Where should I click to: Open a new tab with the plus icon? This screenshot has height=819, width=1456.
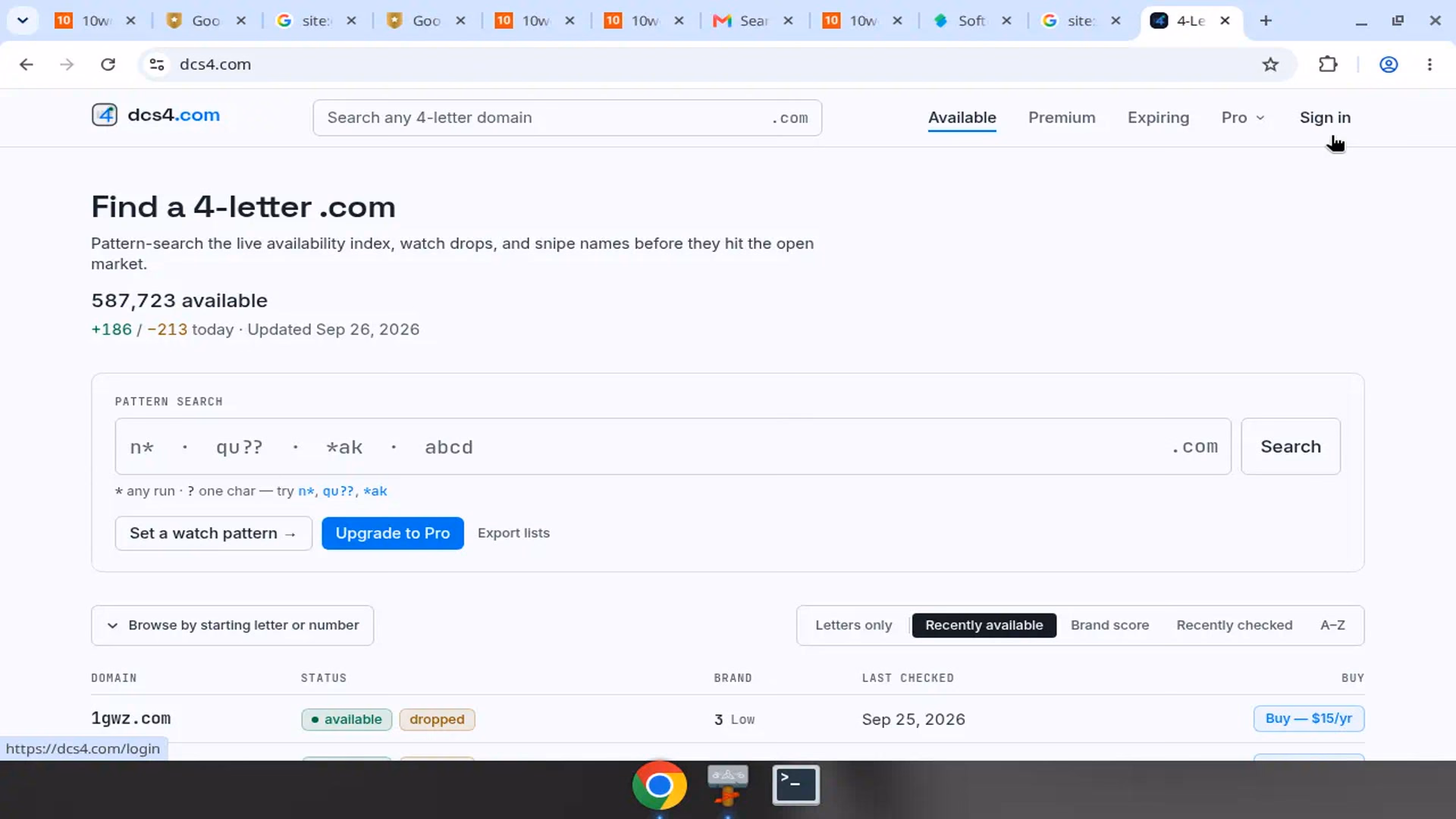1266,20
